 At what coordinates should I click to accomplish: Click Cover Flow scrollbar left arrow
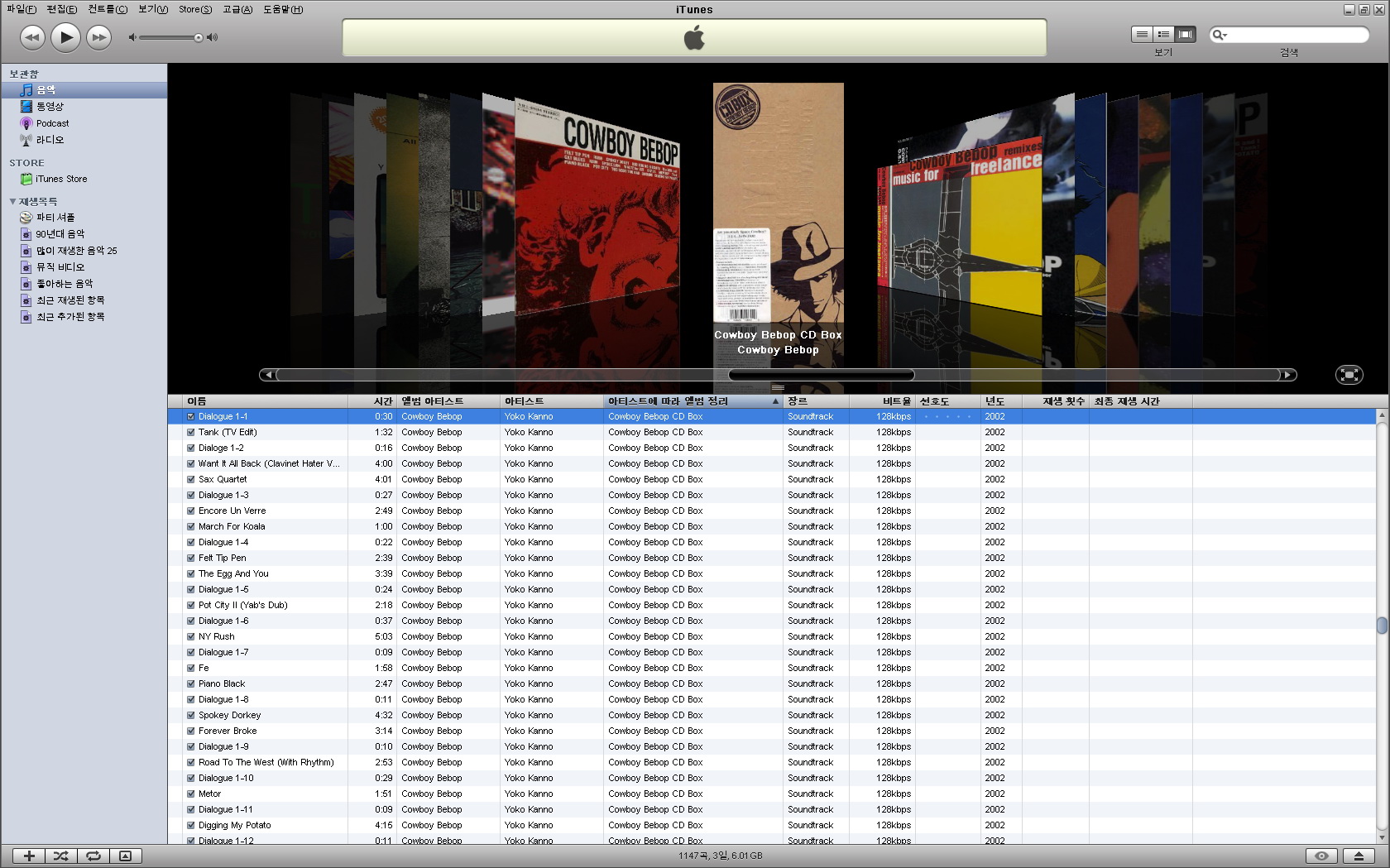(x=267, y=375)
